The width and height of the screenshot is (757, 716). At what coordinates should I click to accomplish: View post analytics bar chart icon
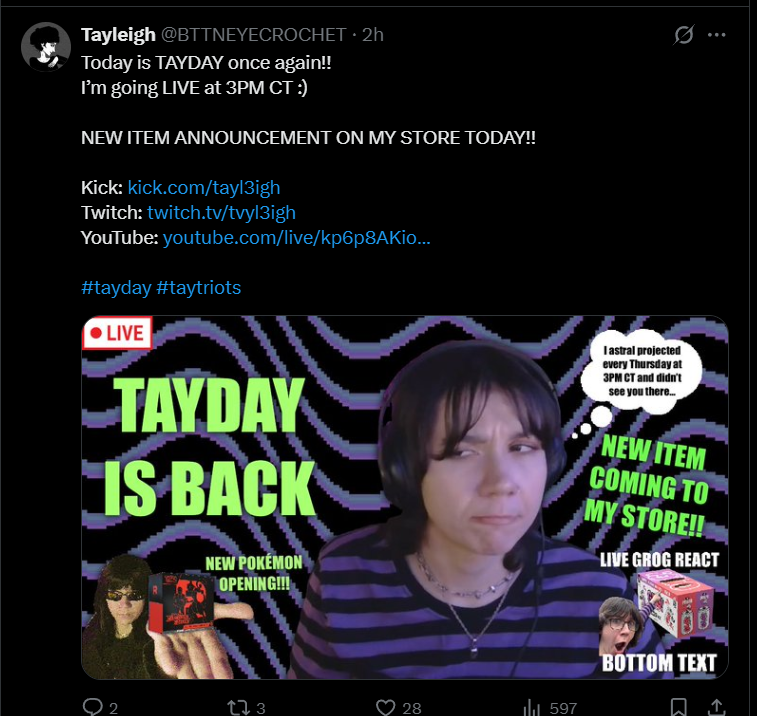point(532,708)
